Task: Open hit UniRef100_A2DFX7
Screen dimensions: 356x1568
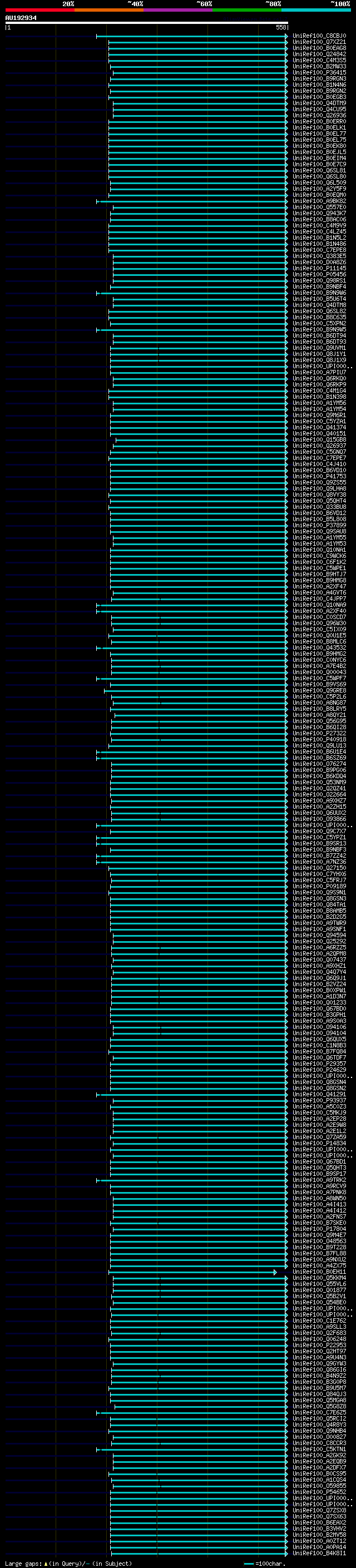Action: (x=319, y=1467)
